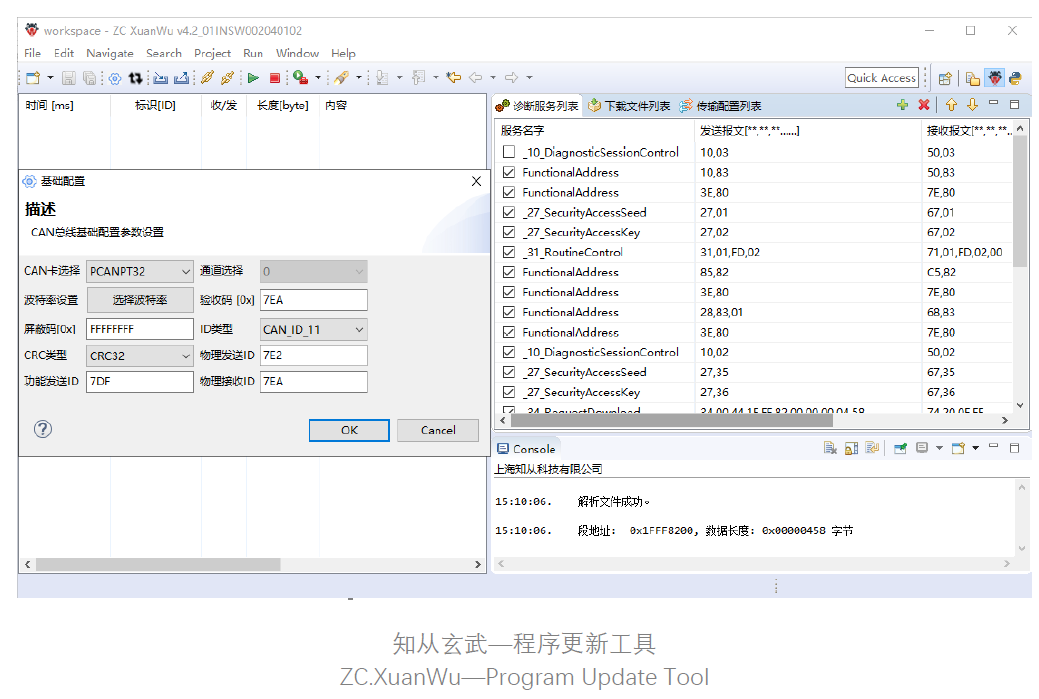Move service up with yellow up arrow
The image size is (1039, 699).
coord(951,105)
